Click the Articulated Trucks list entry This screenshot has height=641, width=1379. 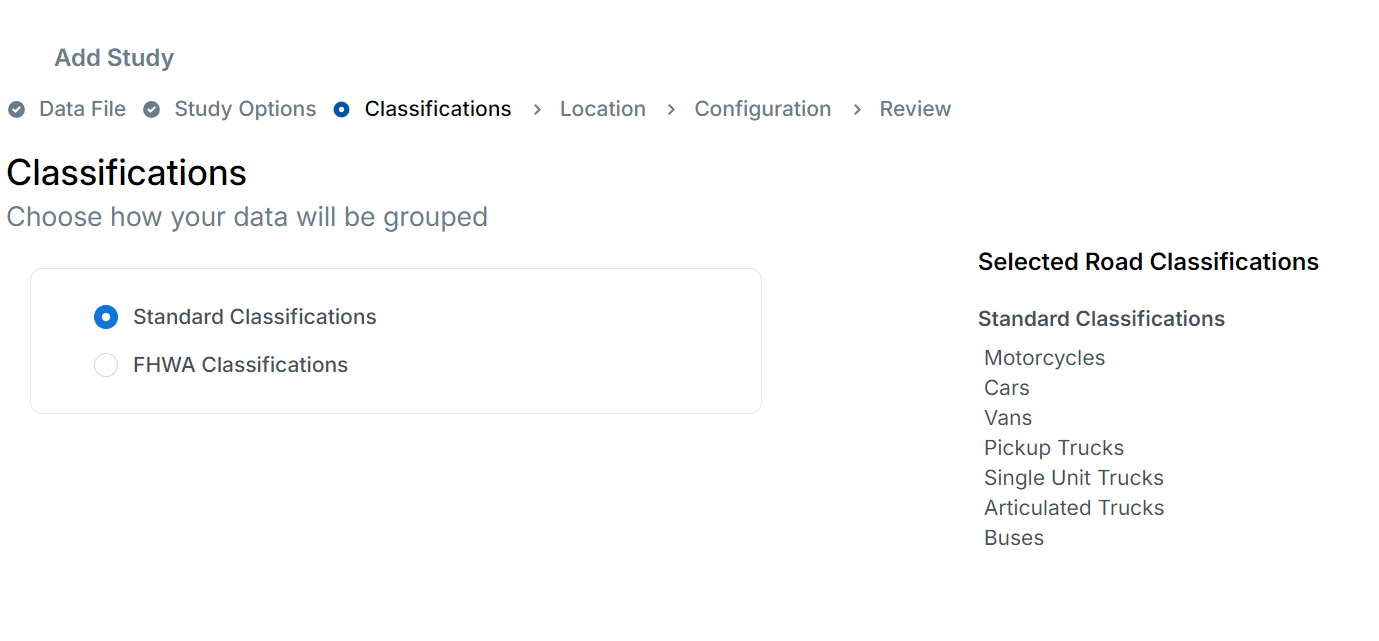coord(1074,507)
